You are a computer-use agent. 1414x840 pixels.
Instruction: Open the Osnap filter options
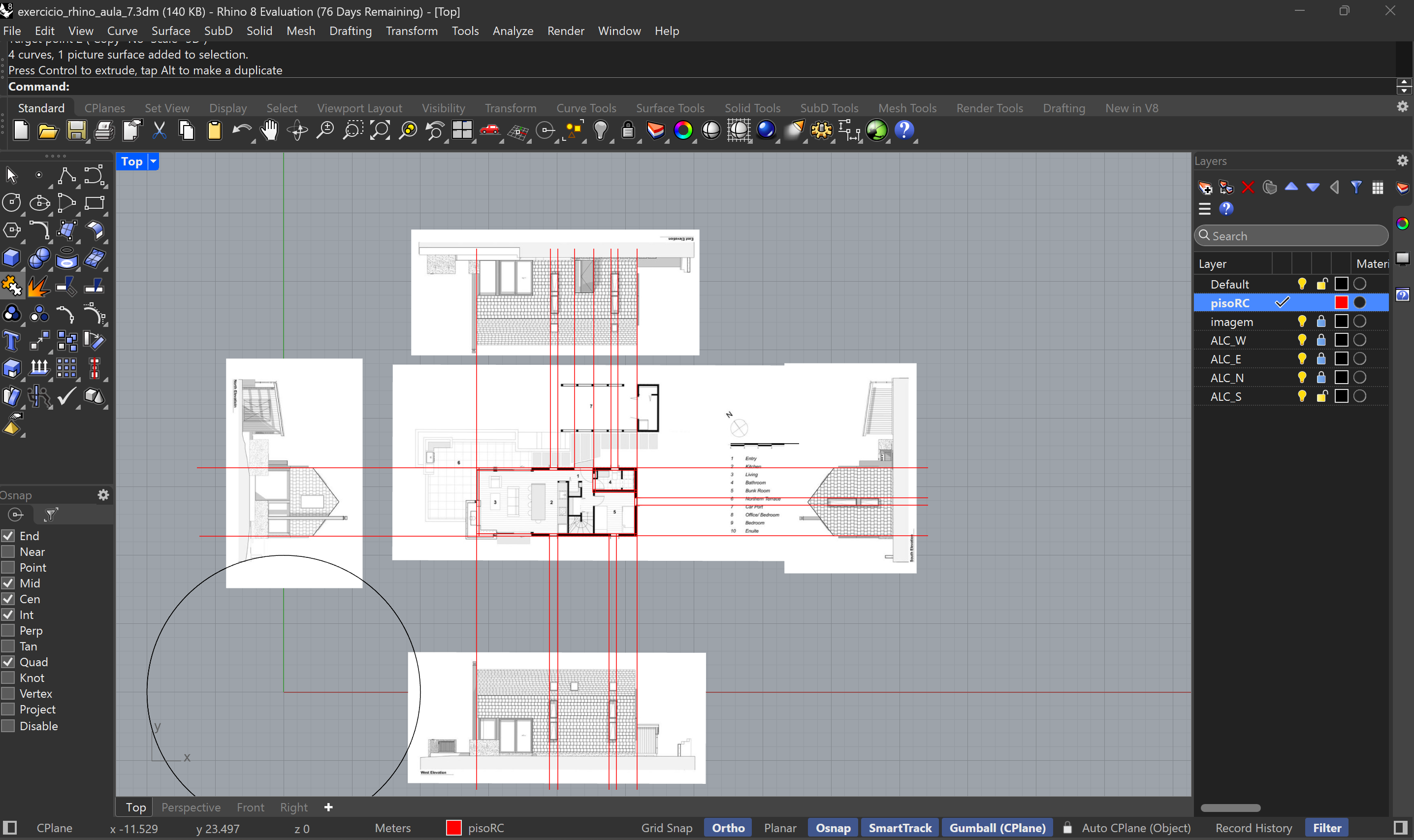(50, 515)
